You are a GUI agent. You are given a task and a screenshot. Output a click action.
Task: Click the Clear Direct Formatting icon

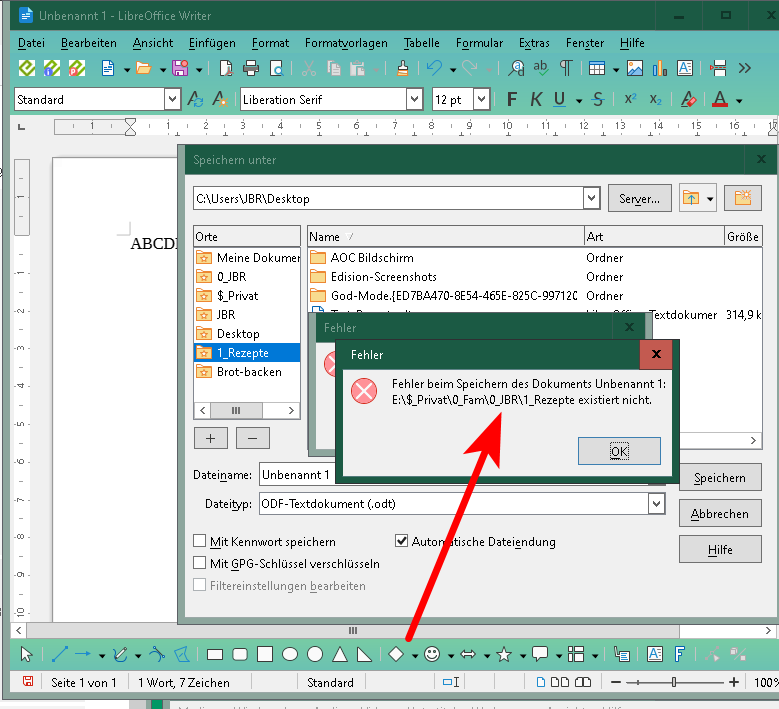(689, 100)
